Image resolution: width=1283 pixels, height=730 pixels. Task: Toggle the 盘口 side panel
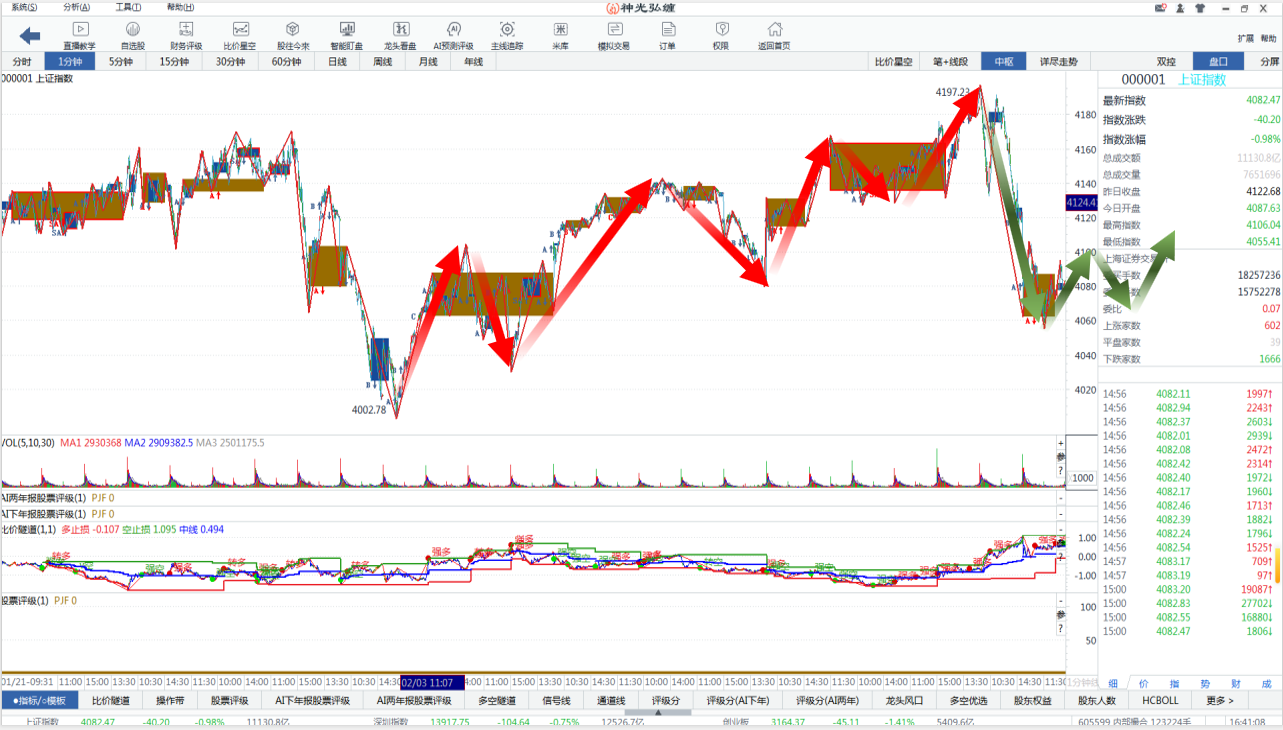1218,61
